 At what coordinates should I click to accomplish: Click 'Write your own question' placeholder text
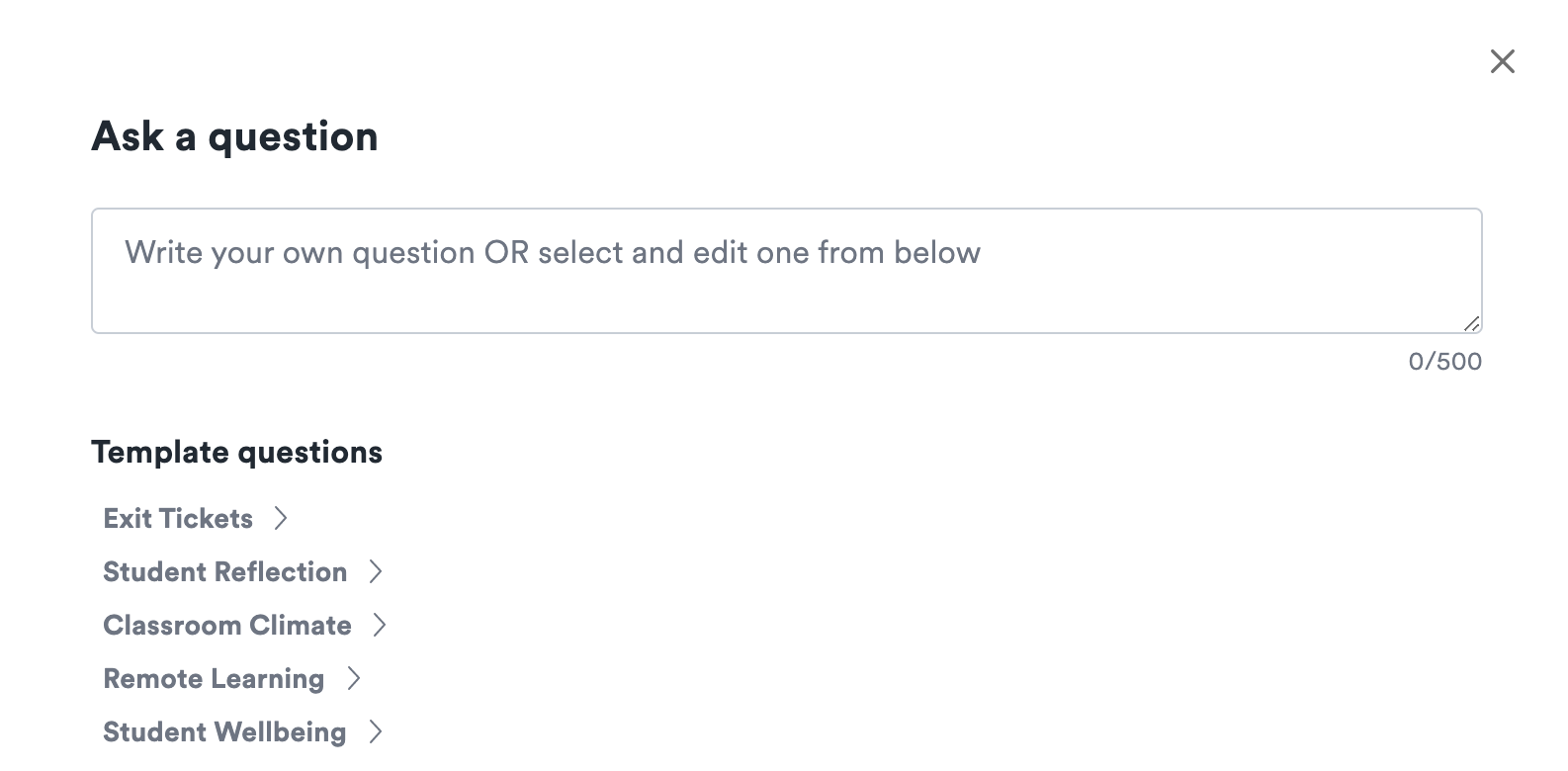coord(300,252)
